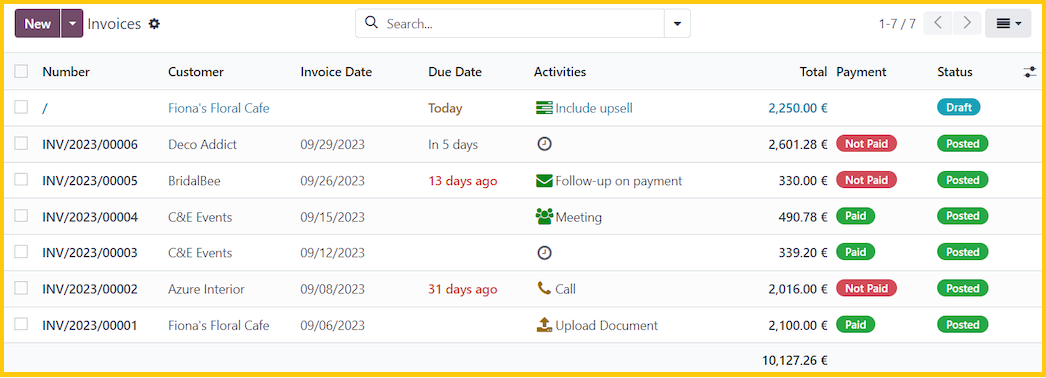
Task: Click the Today due date
Action: click(445, 108)
